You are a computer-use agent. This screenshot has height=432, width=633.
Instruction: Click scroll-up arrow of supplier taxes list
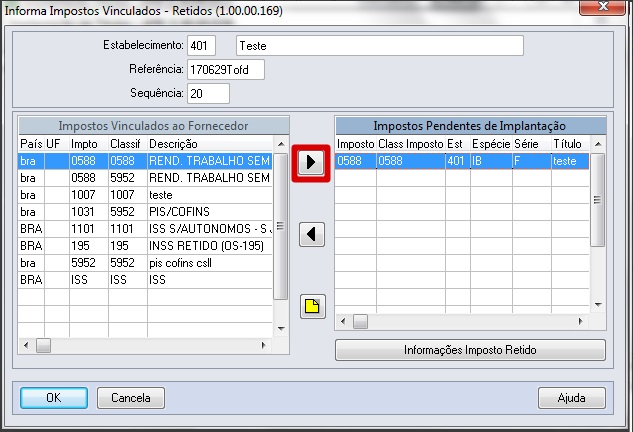click(x=281, y=144)
